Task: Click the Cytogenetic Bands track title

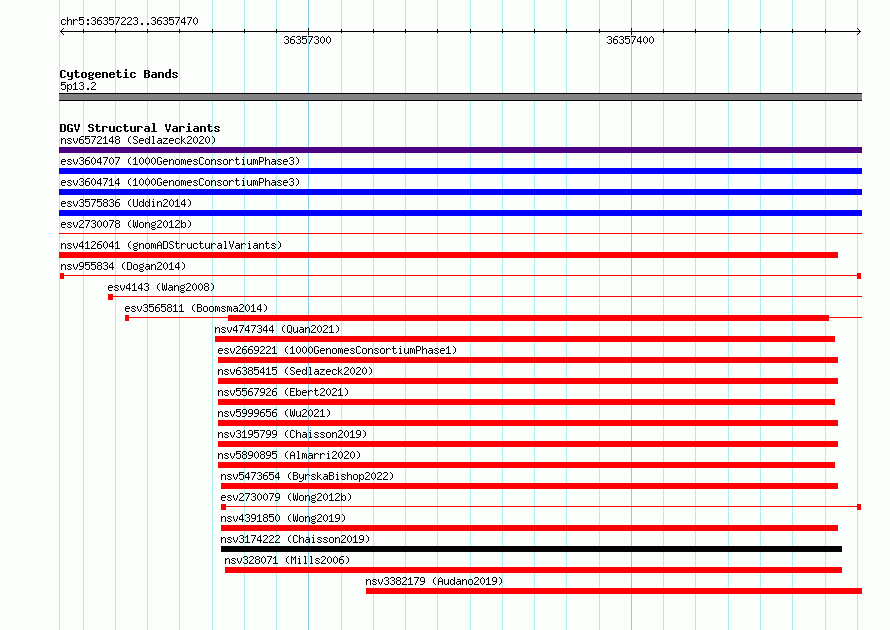Action: (x=119, y=74)
